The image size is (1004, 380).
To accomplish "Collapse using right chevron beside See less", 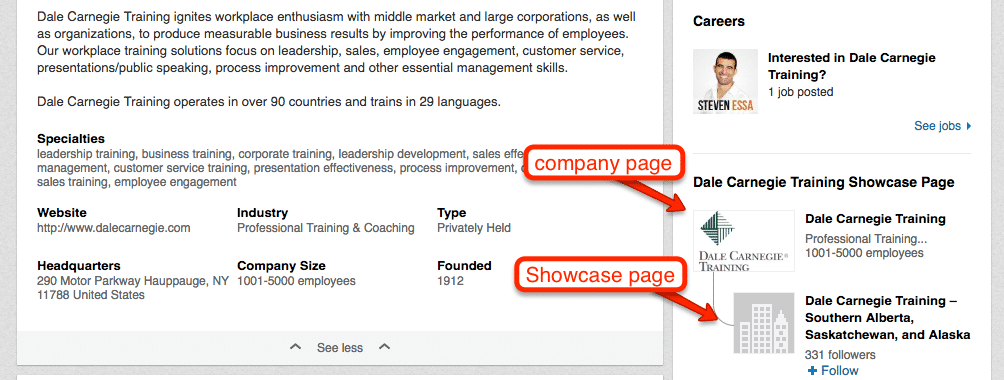I will coord(384,347).
